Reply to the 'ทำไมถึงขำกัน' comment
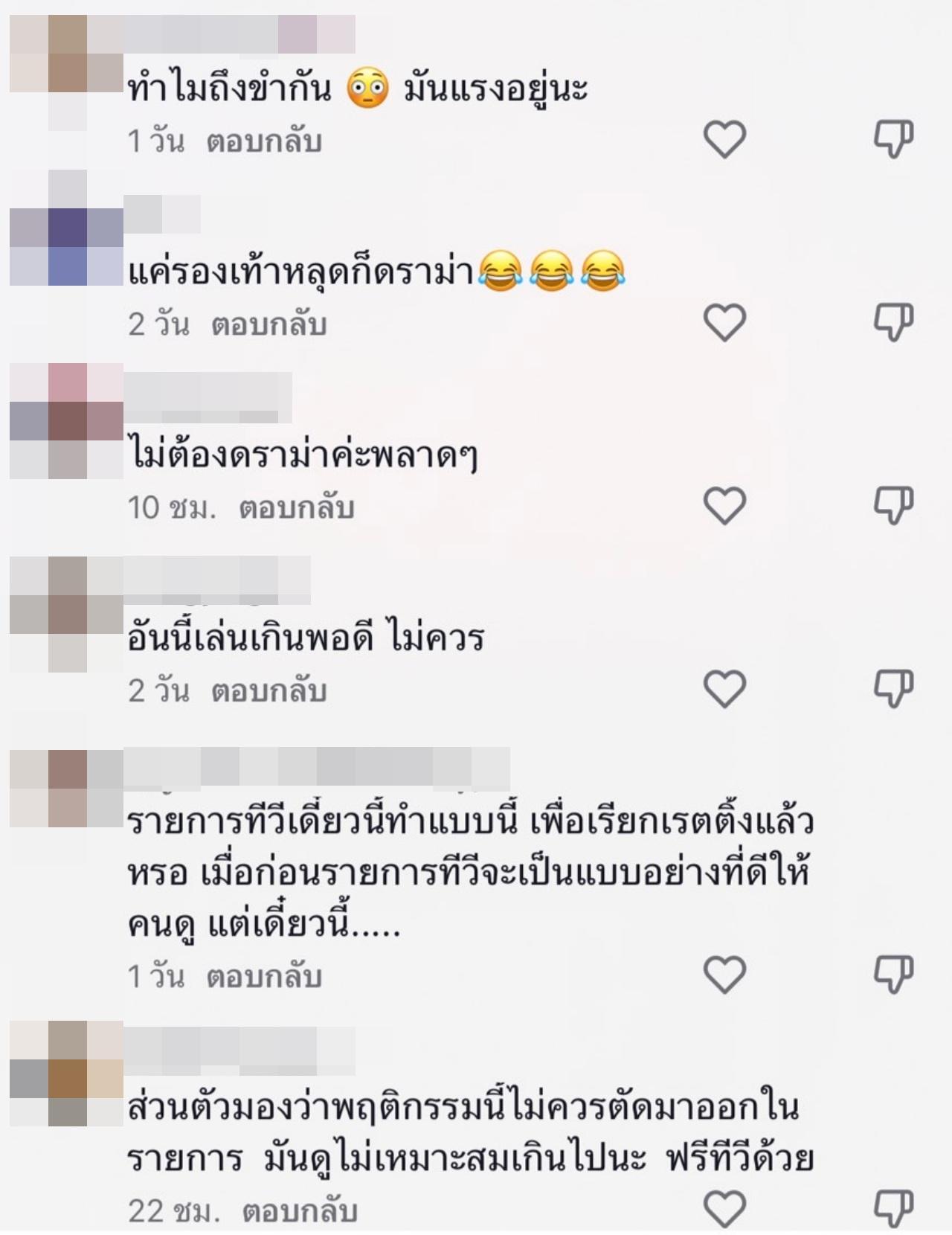 coord(264,141)
